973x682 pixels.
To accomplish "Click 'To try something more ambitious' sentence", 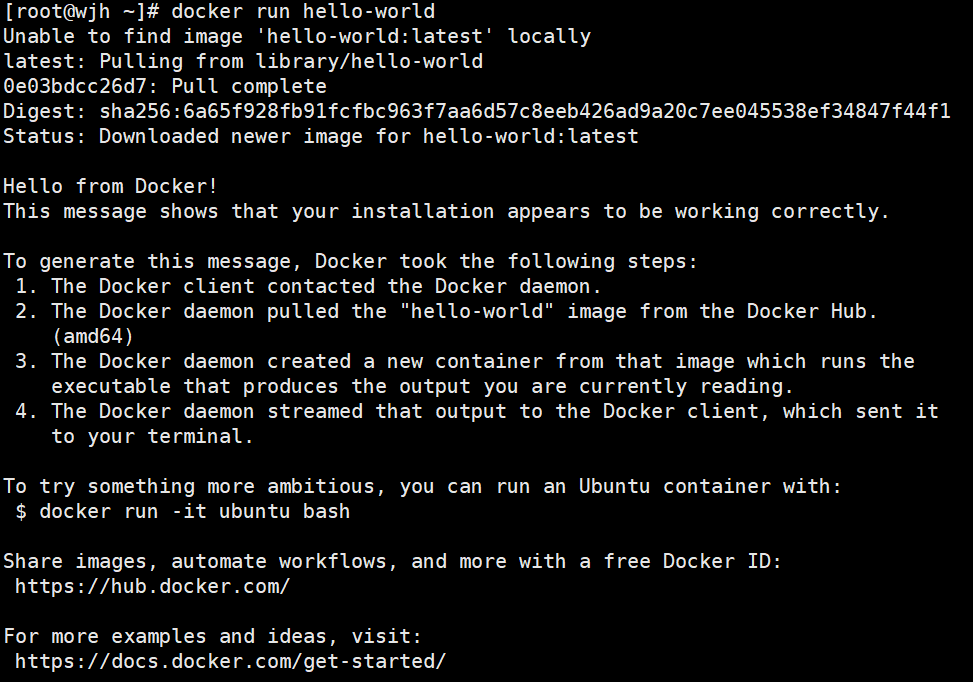I will pos(423,487).
